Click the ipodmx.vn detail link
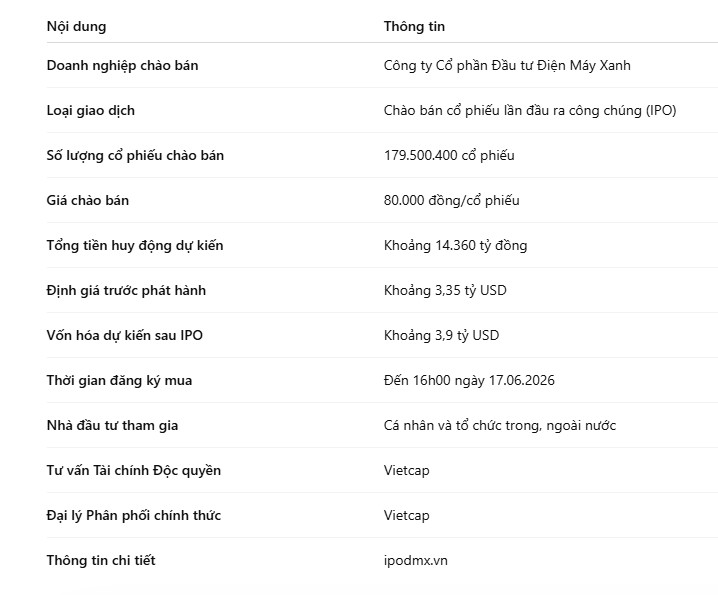Screen dimensions: 718x595 click(x=415, y=560)
